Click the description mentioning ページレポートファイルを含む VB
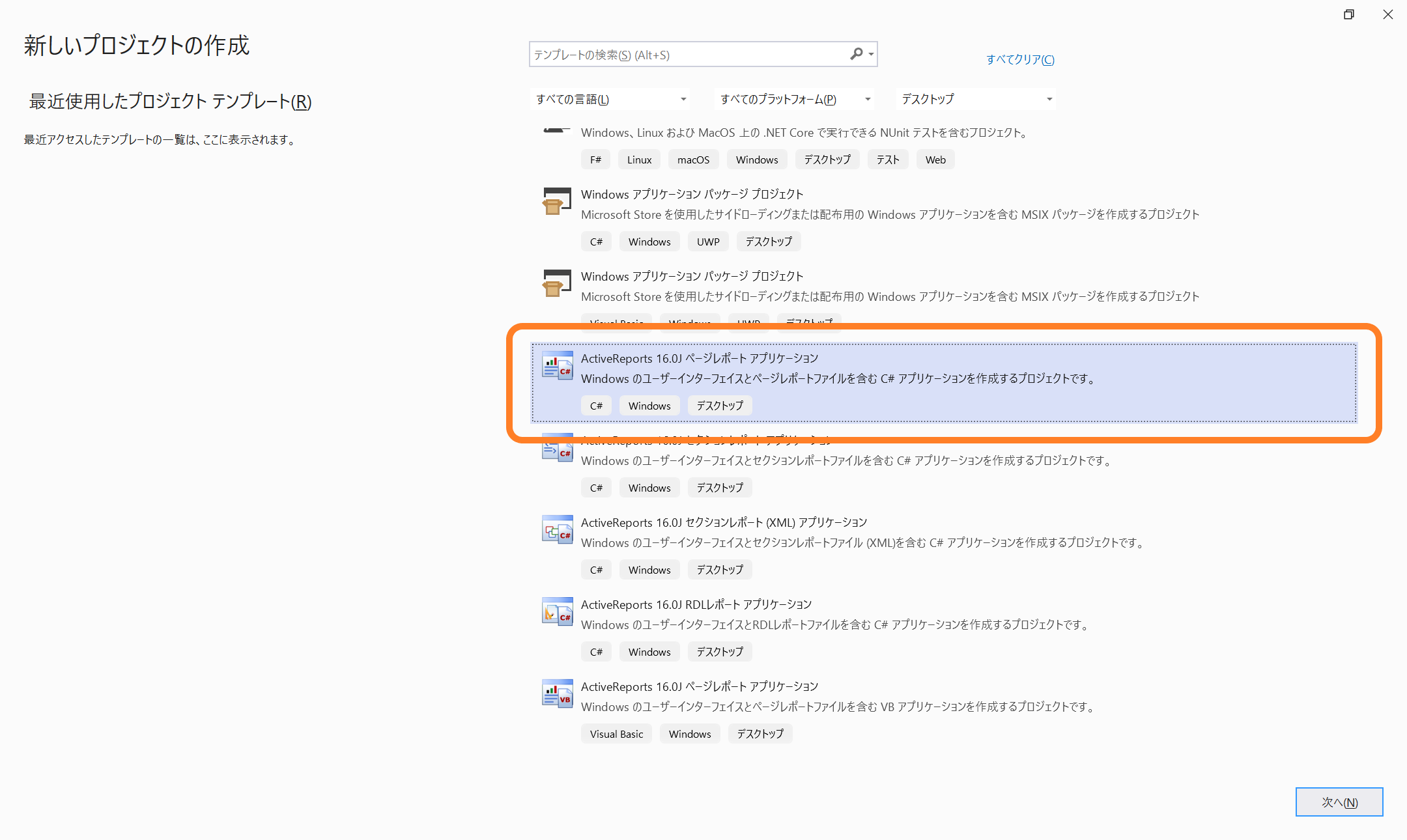This screenshot has height=840, width=1407. pos(839,707)
